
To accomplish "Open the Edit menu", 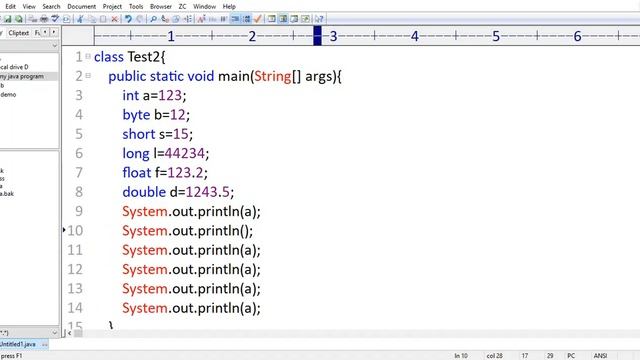I will click(x=10, y=7).
